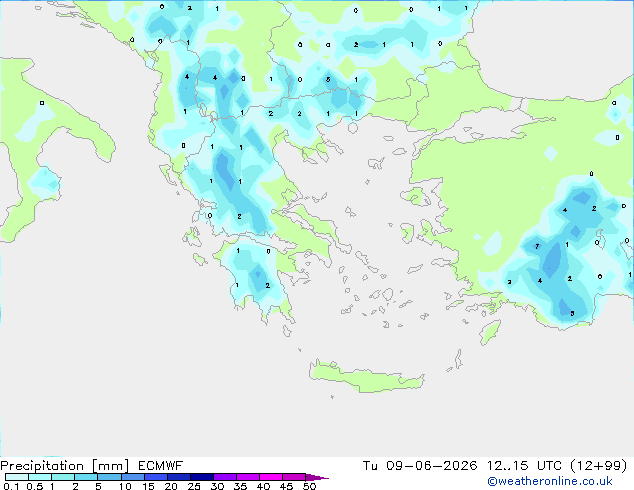Click the '12..15 UTC' time text
The image size is (634, 490).
pyautogui.click(x=524, y=466)
